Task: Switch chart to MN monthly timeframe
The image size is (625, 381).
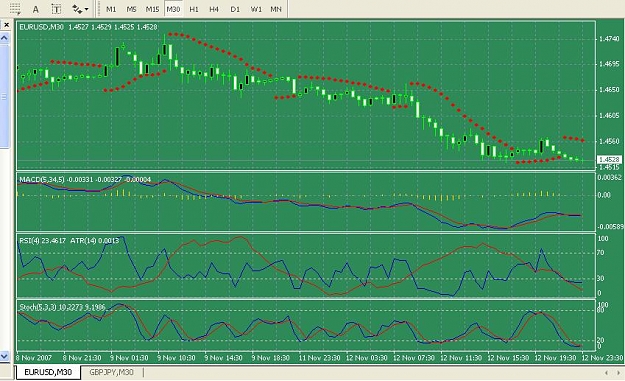Action: tap(276, 9)
